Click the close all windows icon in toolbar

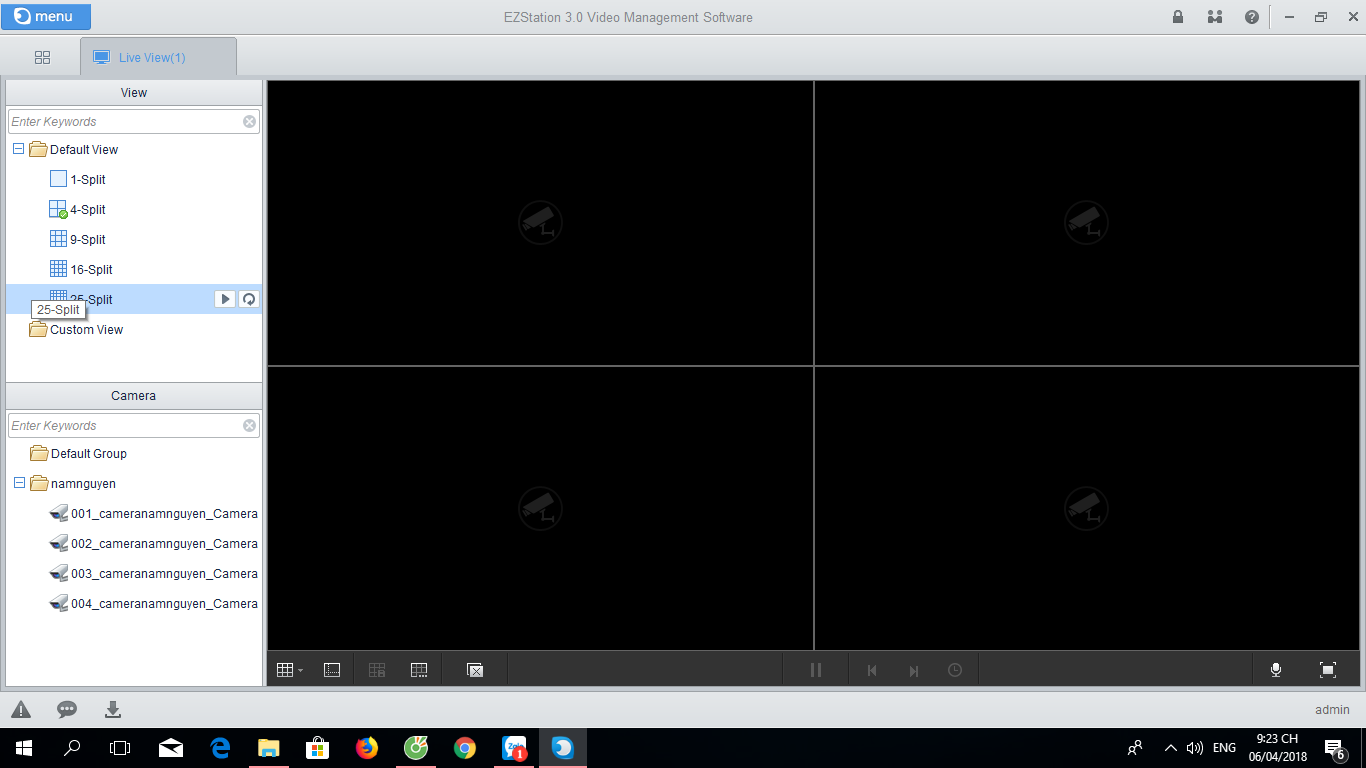475,670
